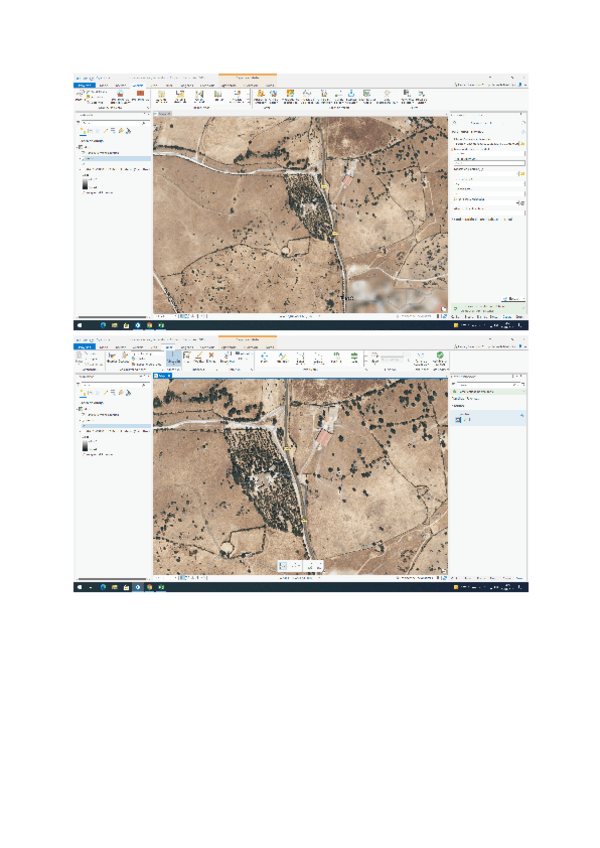Click Save edits icon in lower ribbon

point(110,356)
